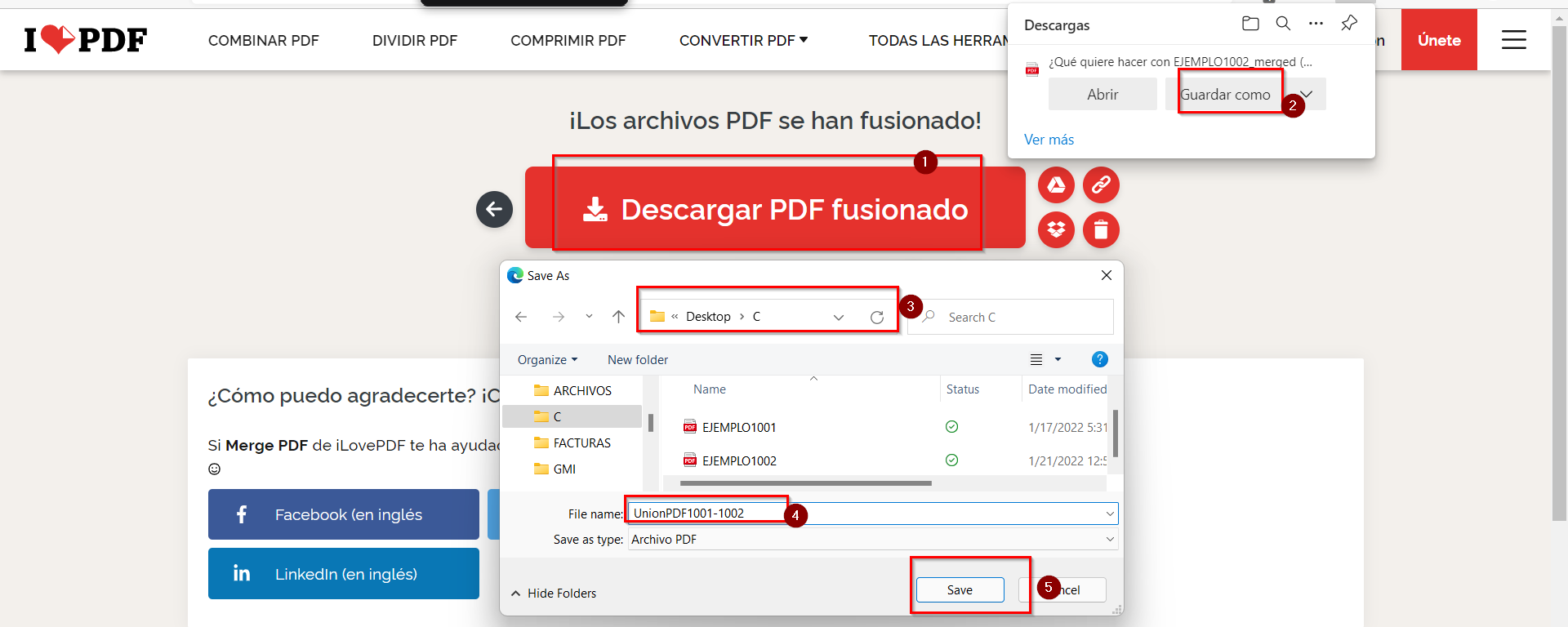Image resolution: width=1568 pixels, height=627 pixels.
Task: Open COMPRIMIR PDF menu item
Action: click(x=568, y=40)
